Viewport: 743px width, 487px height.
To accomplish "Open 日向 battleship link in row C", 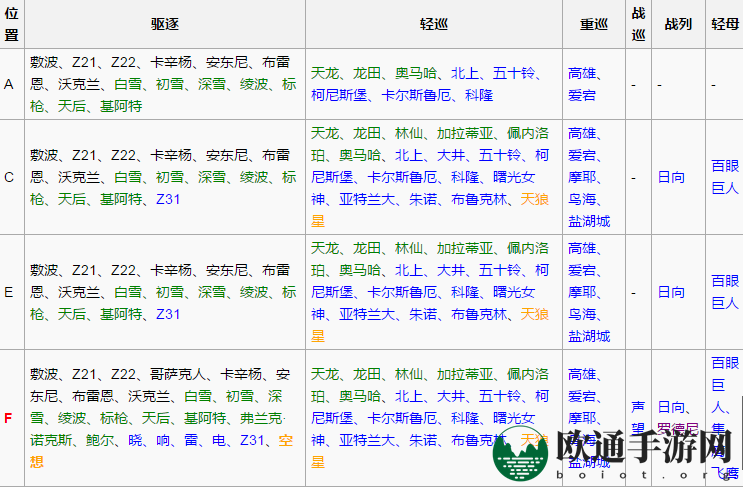I will coord(671,177).
